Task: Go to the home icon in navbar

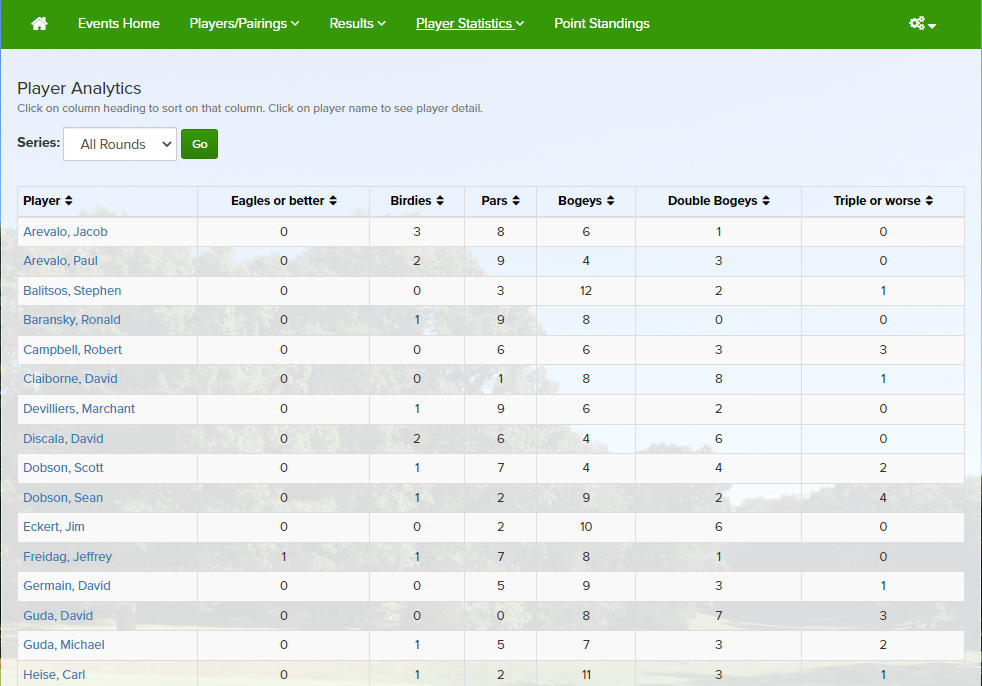Action: (39, 23)
